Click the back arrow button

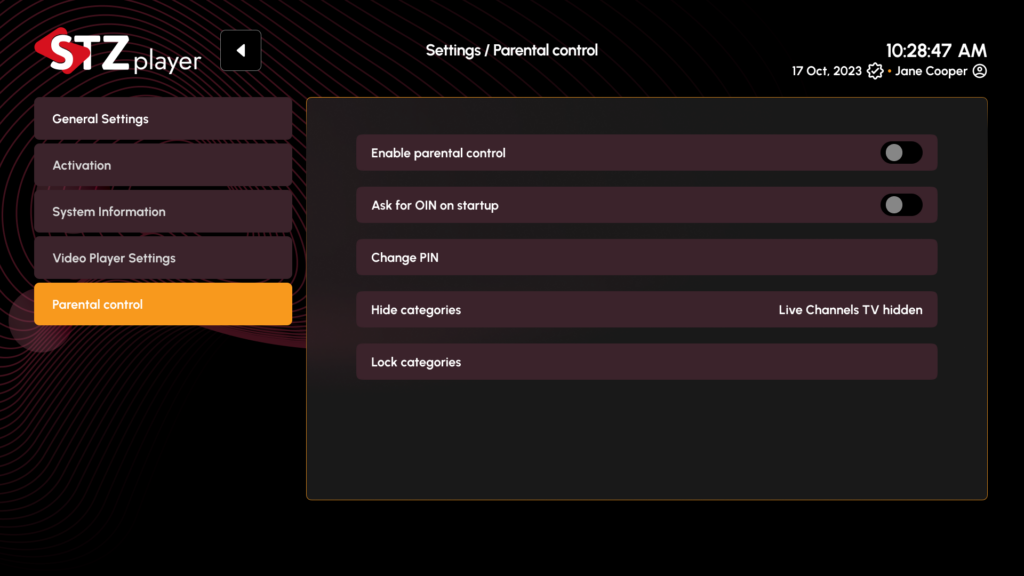click(x=240, y=50)
